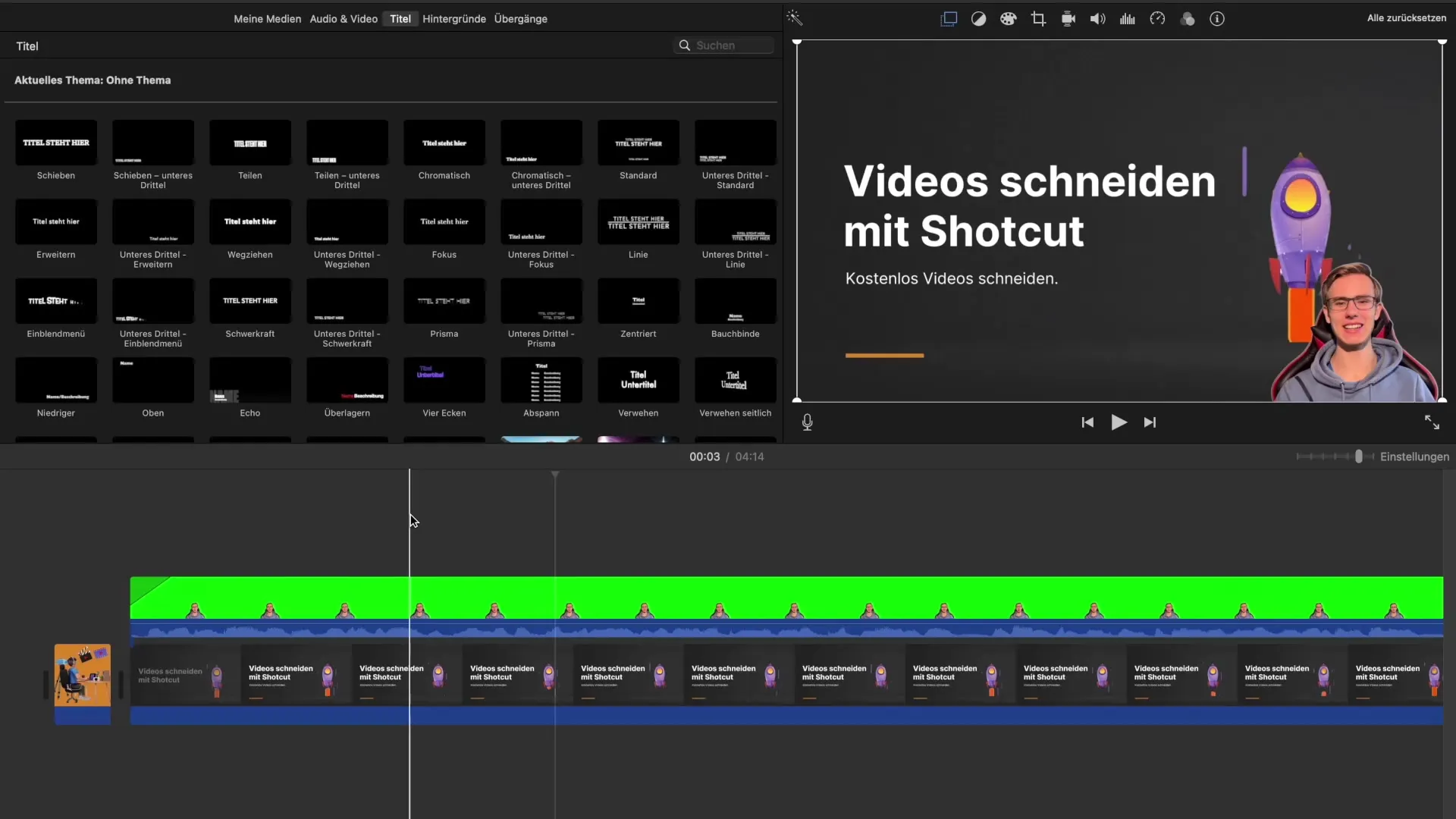Select the Chromatisch title thumbnail
Image resolution: width=1456 pixels, height=819 pixels.
pos(444,143)
